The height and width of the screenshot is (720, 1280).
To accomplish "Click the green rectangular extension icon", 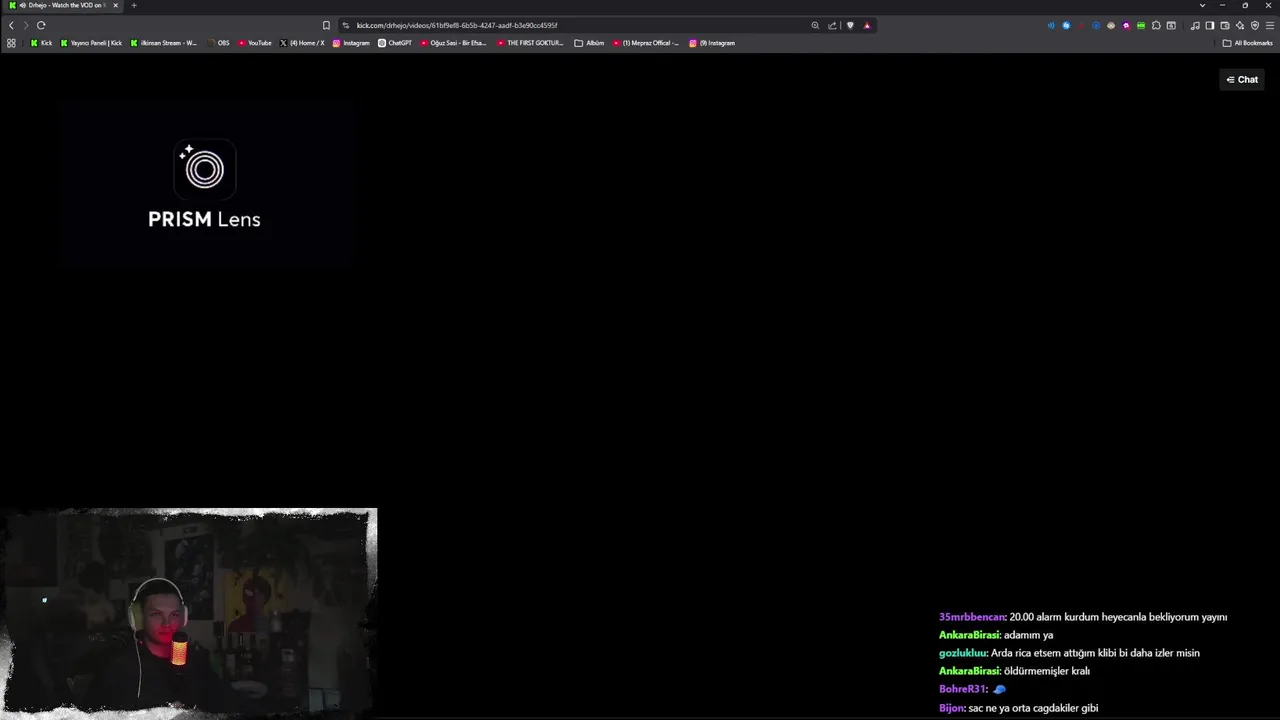I will (1141, 25).
